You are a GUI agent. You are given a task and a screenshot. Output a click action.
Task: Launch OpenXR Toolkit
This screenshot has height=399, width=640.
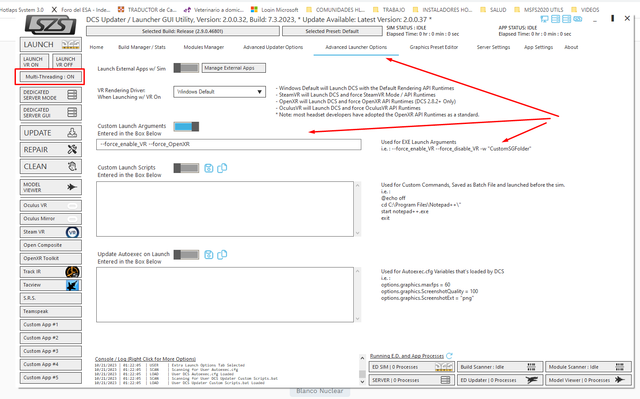click(51, 259)
